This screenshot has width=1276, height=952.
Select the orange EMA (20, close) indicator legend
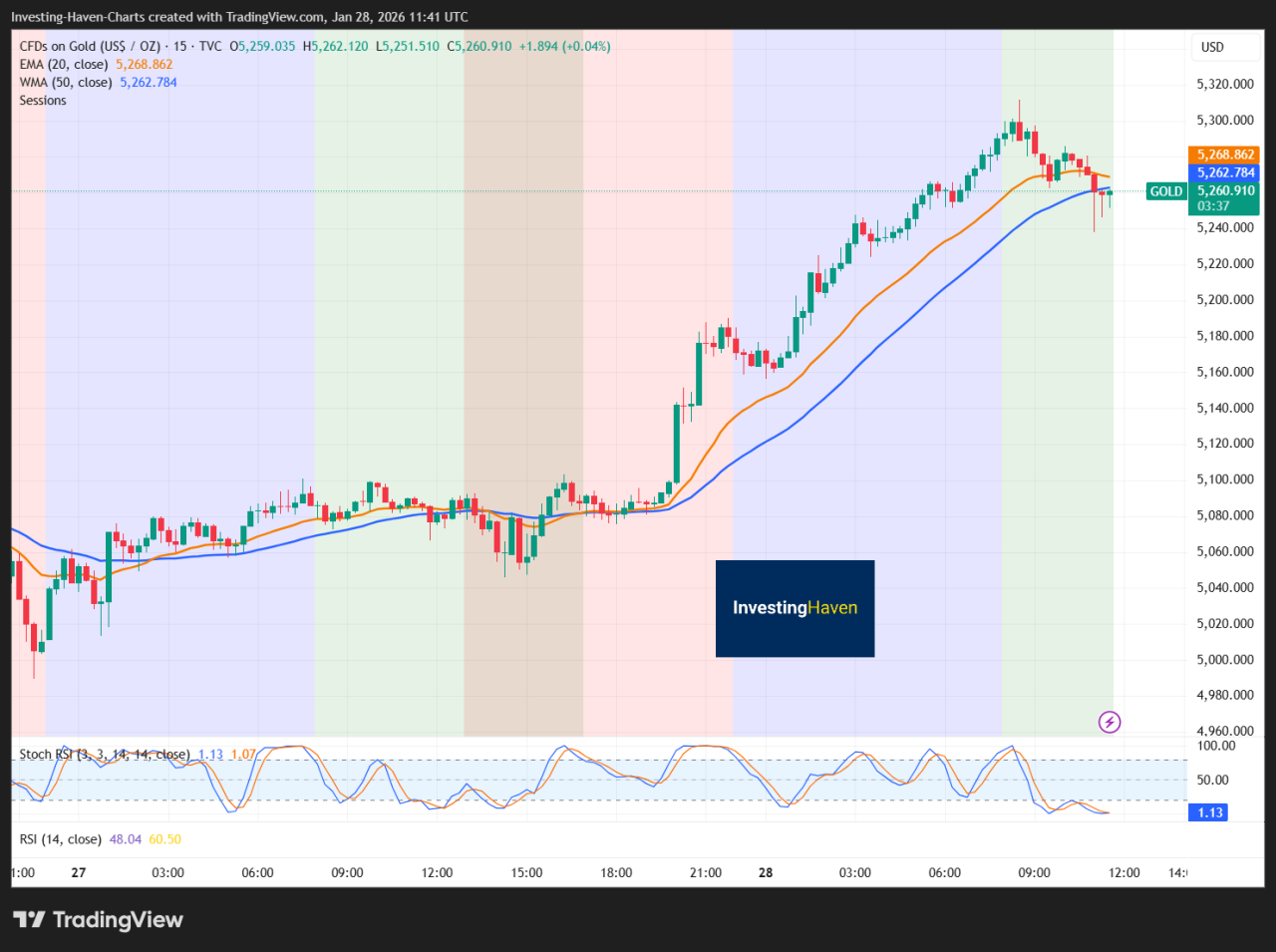[65, 63]
